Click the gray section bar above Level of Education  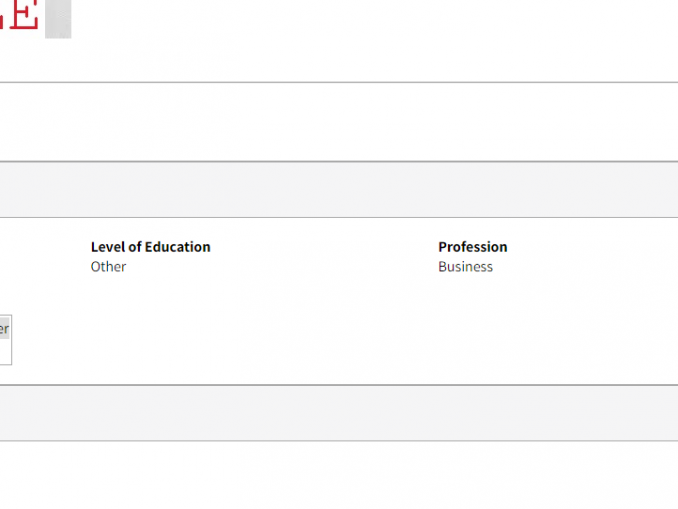tap(339, 189)
